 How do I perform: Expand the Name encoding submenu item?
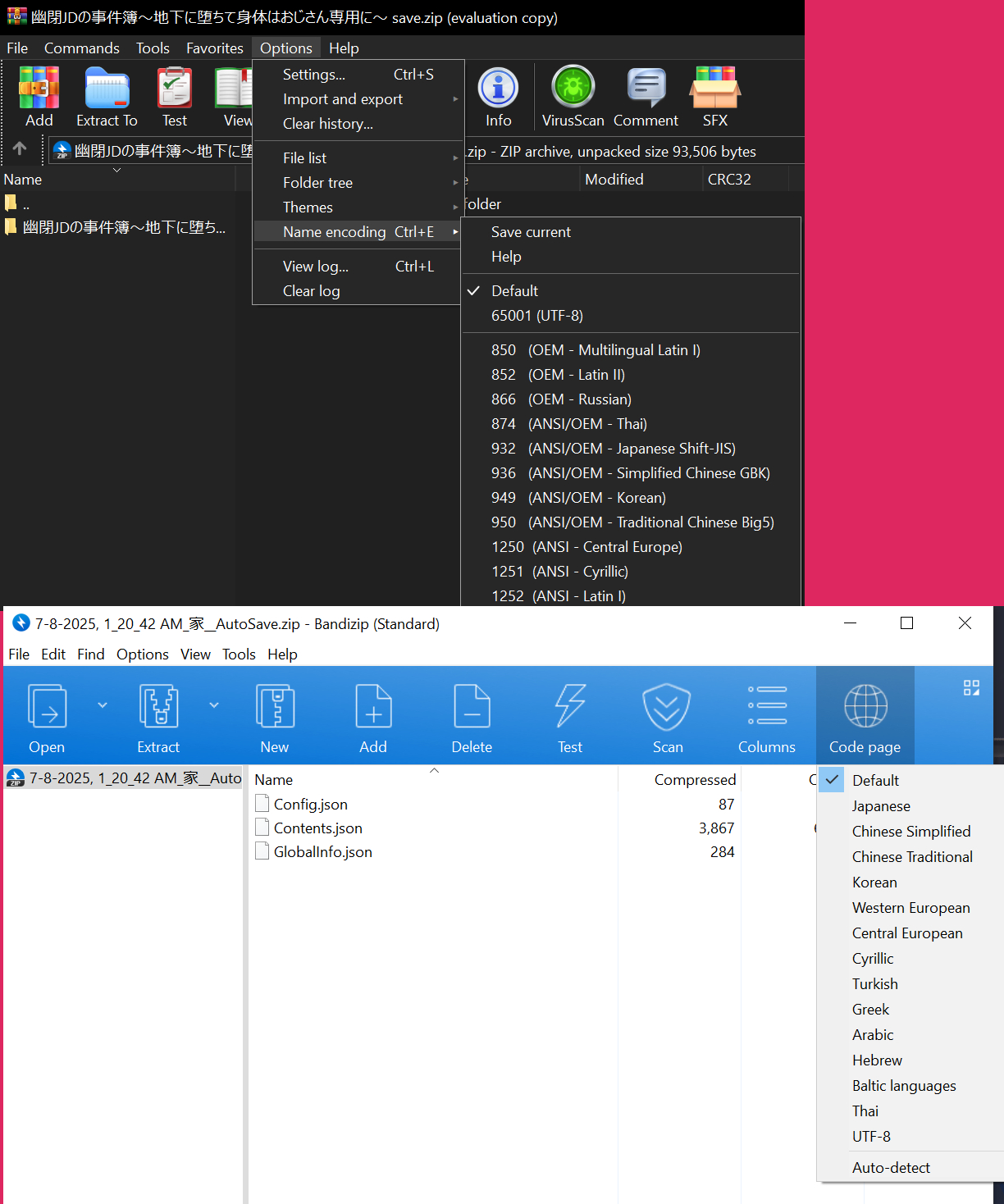pos(358,232)
